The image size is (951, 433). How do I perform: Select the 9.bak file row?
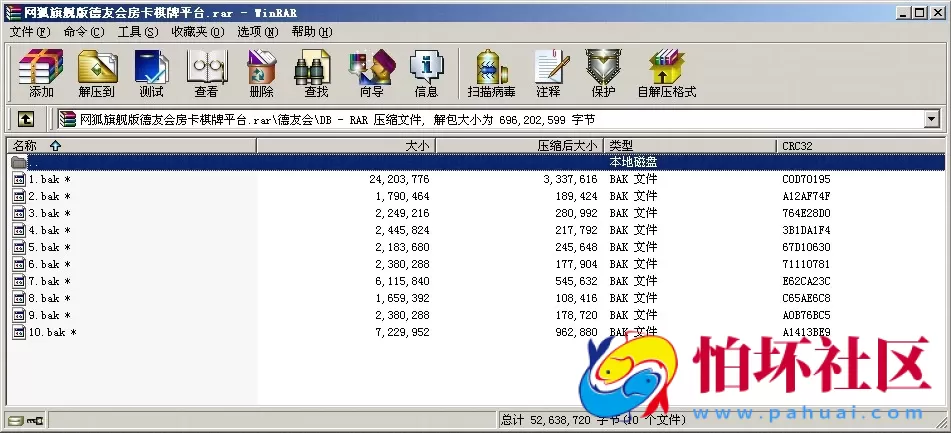pyautogui.click(x=476, y=315)
